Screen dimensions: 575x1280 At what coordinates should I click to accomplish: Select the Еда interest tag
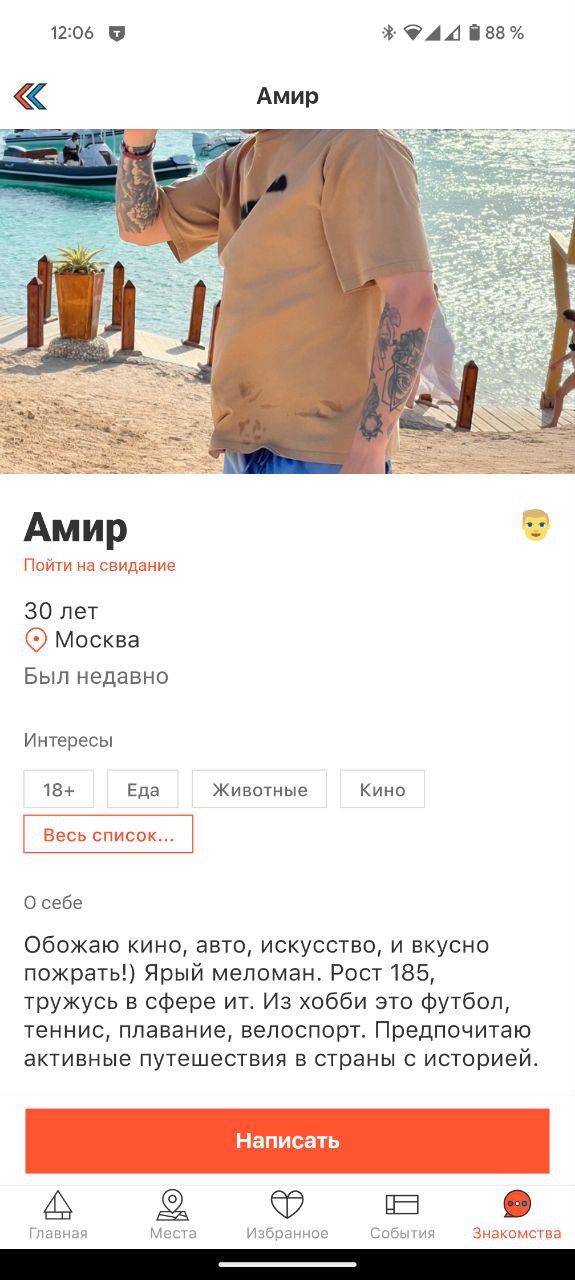(x=143, y=789)
